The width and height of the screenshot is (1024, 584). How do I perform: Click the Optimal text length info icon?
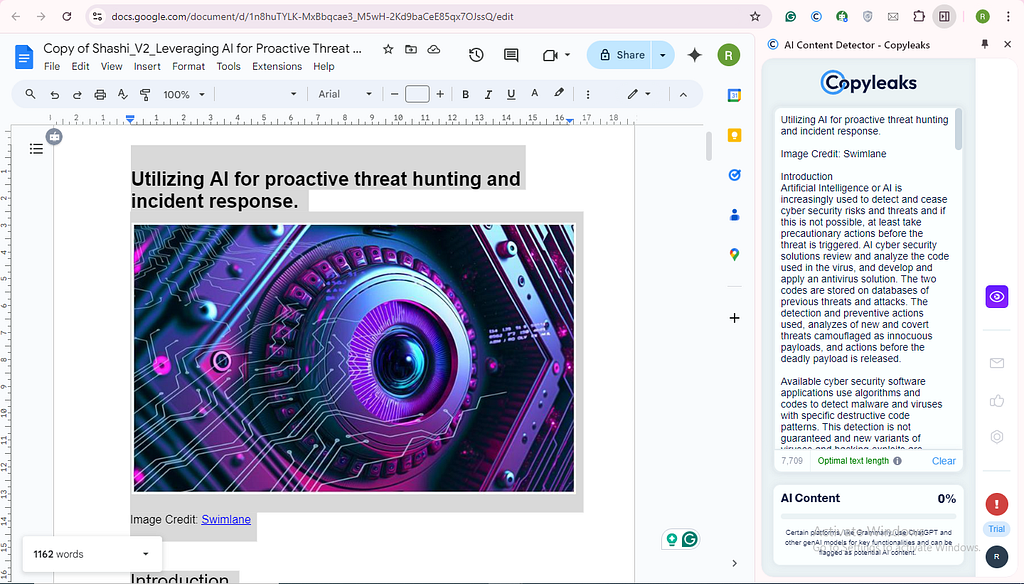[x=897, y=461]
